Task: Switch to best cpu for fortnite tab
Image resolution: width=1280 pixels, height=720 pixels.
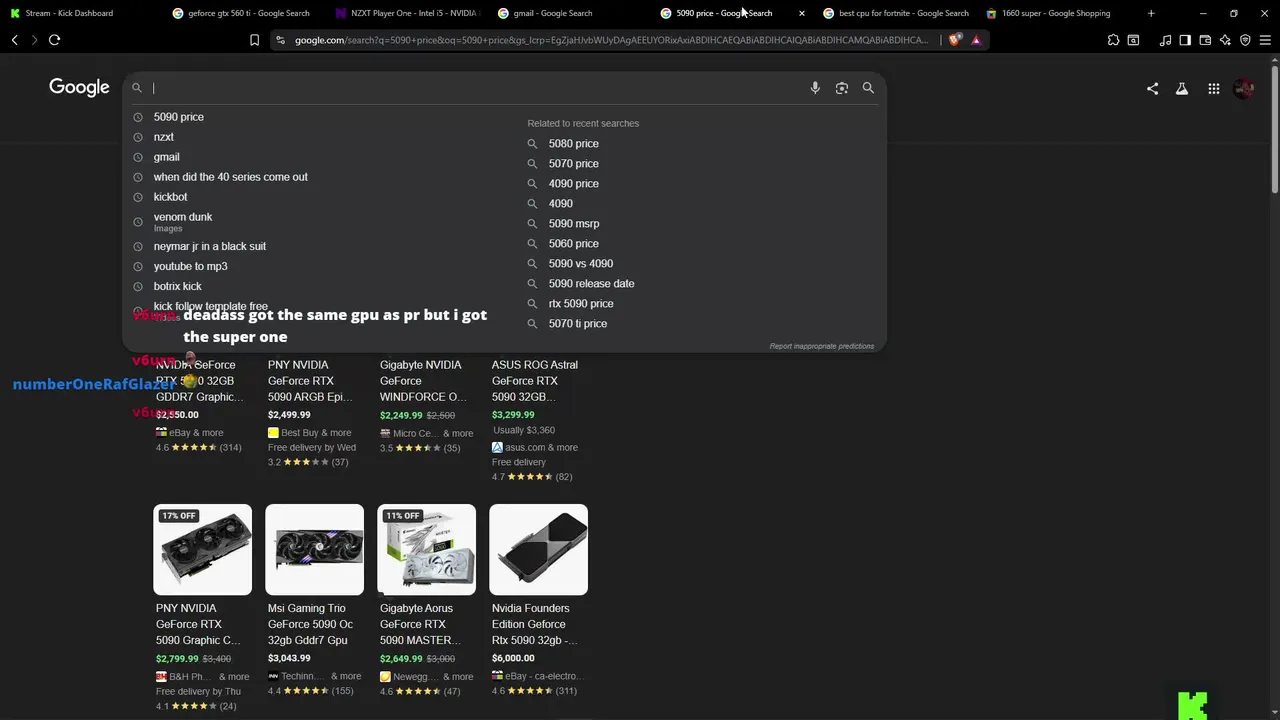Action: (895, 13)
